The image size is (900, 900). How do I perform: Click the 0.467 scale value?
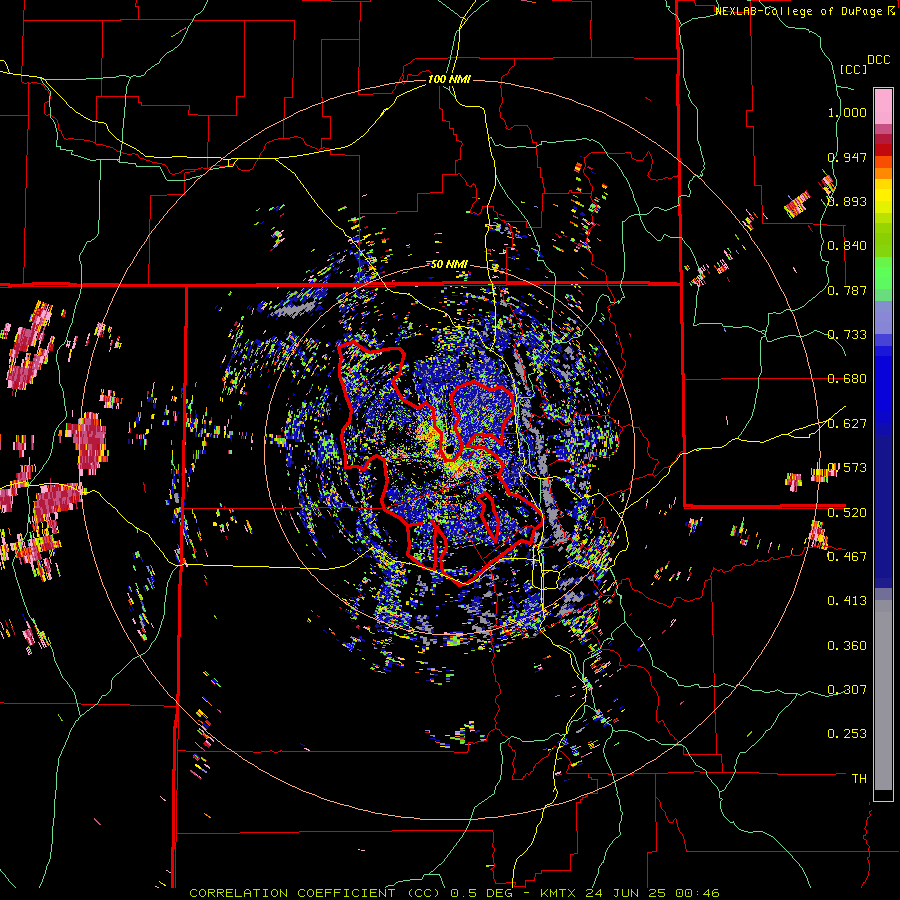point(847,556)
